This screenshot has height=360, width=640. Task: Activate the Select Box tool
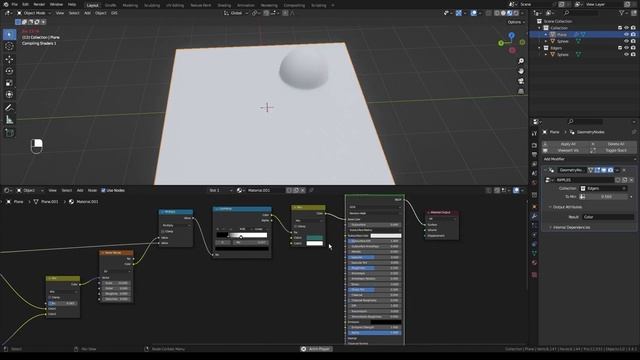[9, 35]
